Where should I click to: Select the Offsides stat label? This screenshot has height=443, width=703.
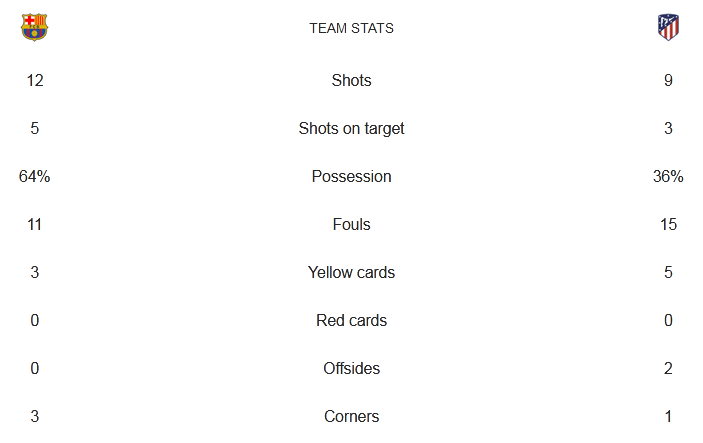pyautogui.click(x=352, y=368)
